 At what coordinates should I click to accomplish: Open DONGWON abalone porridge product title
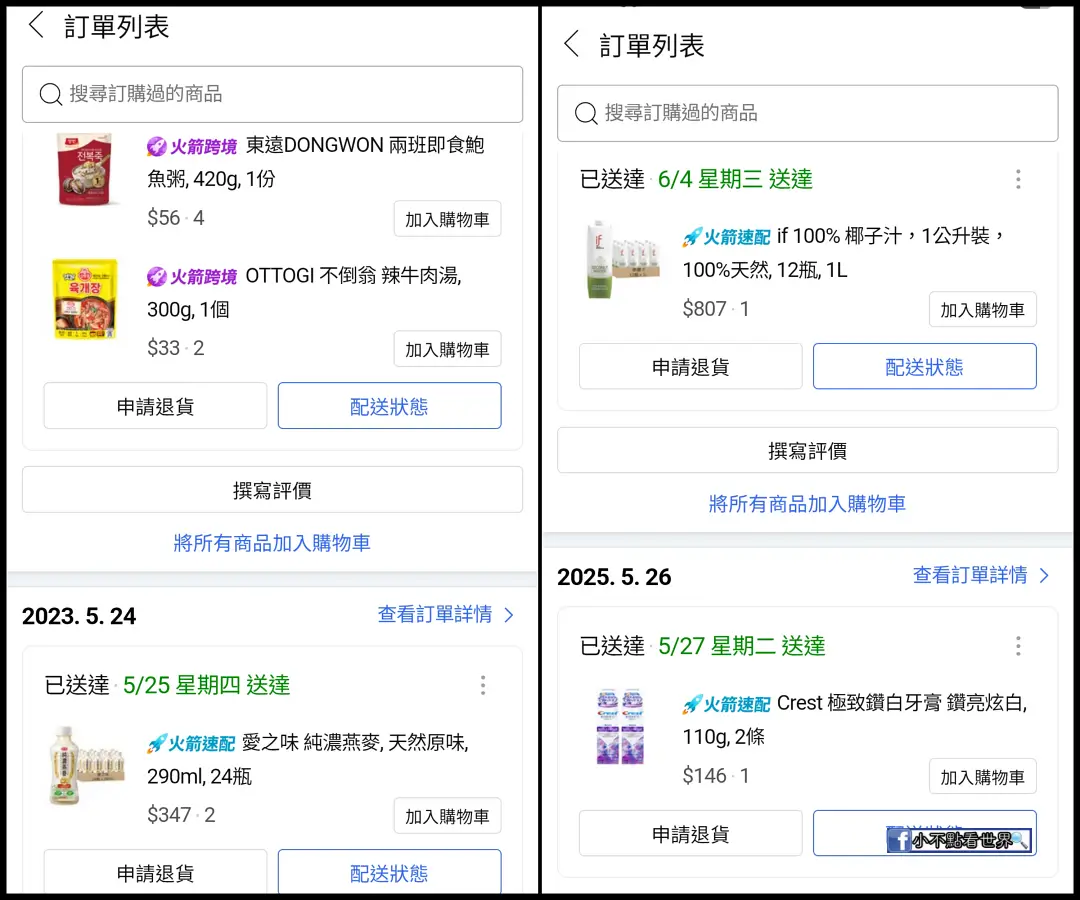pyautogui.click(x=315, y=162)
